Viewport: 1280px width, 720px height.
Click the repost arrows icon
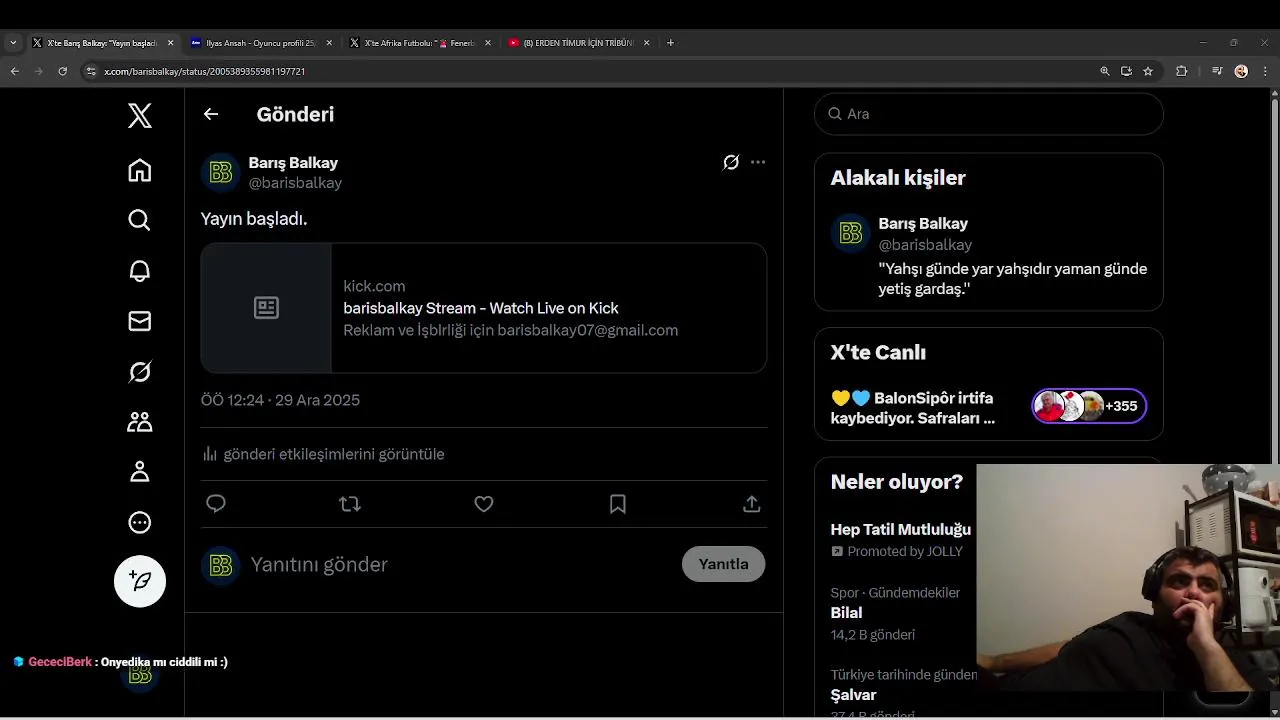(350, 504)
